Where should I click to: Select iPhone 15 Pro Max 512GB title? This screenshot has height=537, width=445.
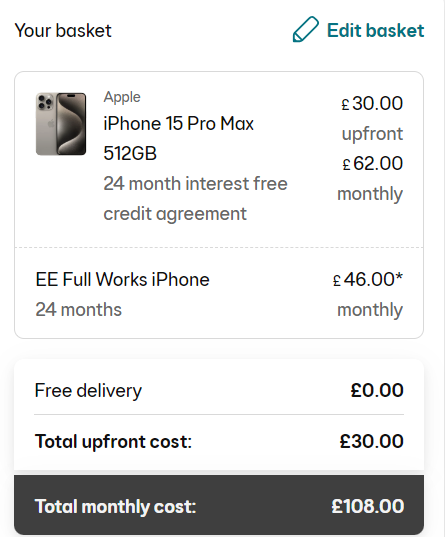click(178, 138)
